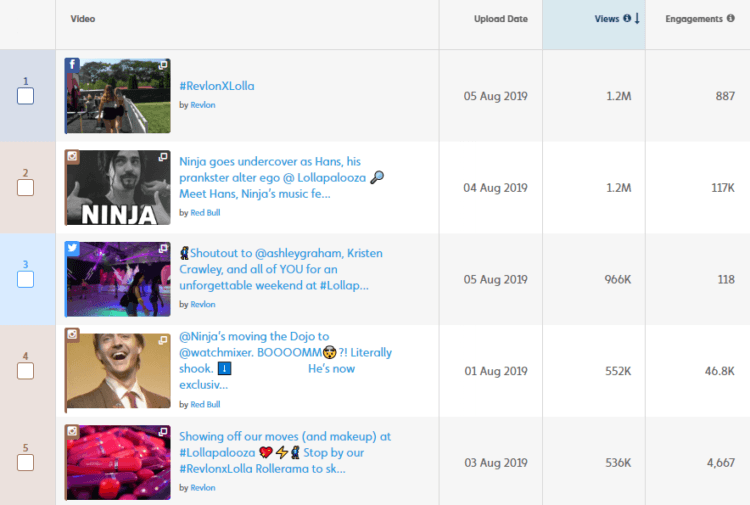Screen dimensions: 750x505
Task: Click the Instagram icon on Ninja undercover thumbnail
Action: click(72, 156)
